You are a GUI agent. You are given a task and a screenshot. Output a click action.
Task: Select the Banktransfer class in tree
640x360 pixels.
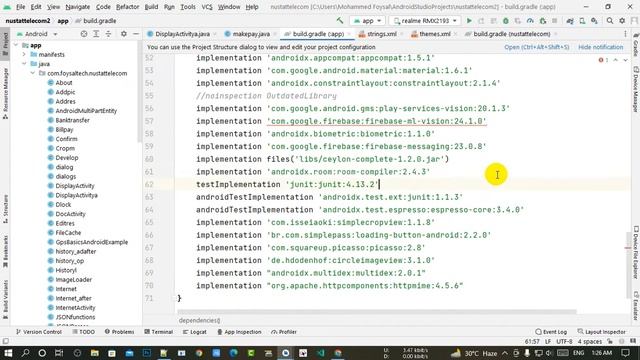point(72,120)
